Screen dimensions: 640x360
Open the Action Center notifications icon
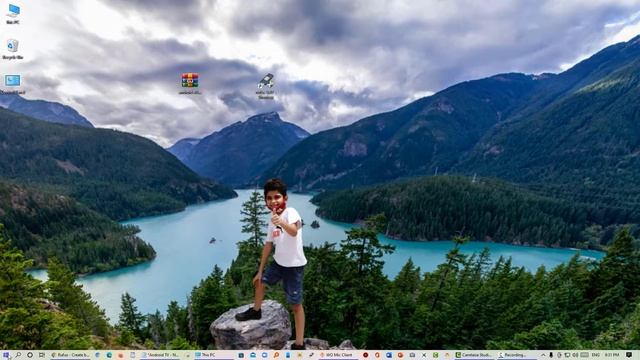click(629, 355)
